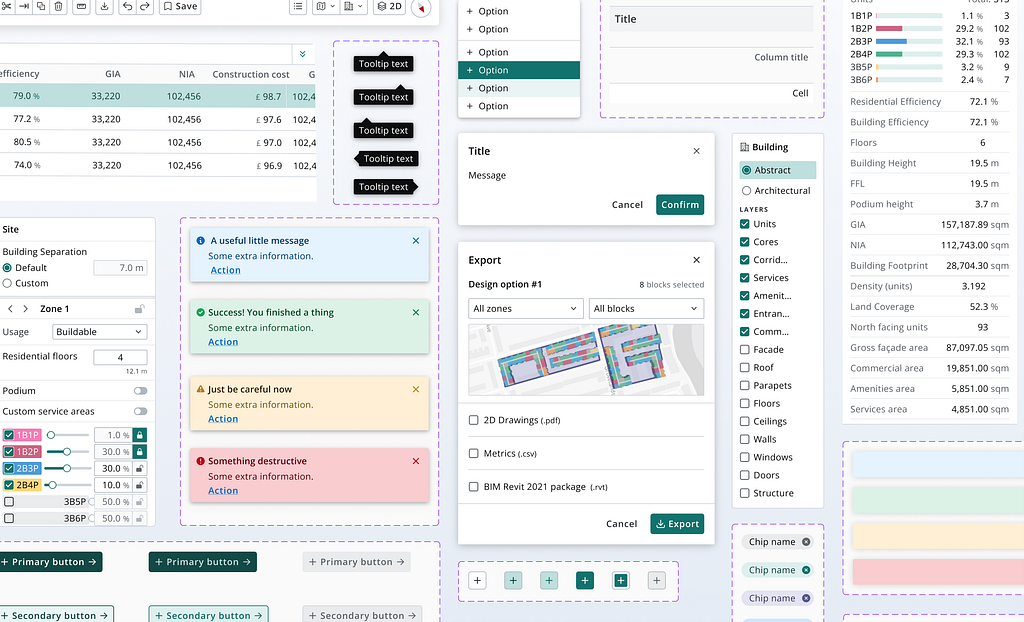Click the Confirm button in the dialog

pos(679,204)
